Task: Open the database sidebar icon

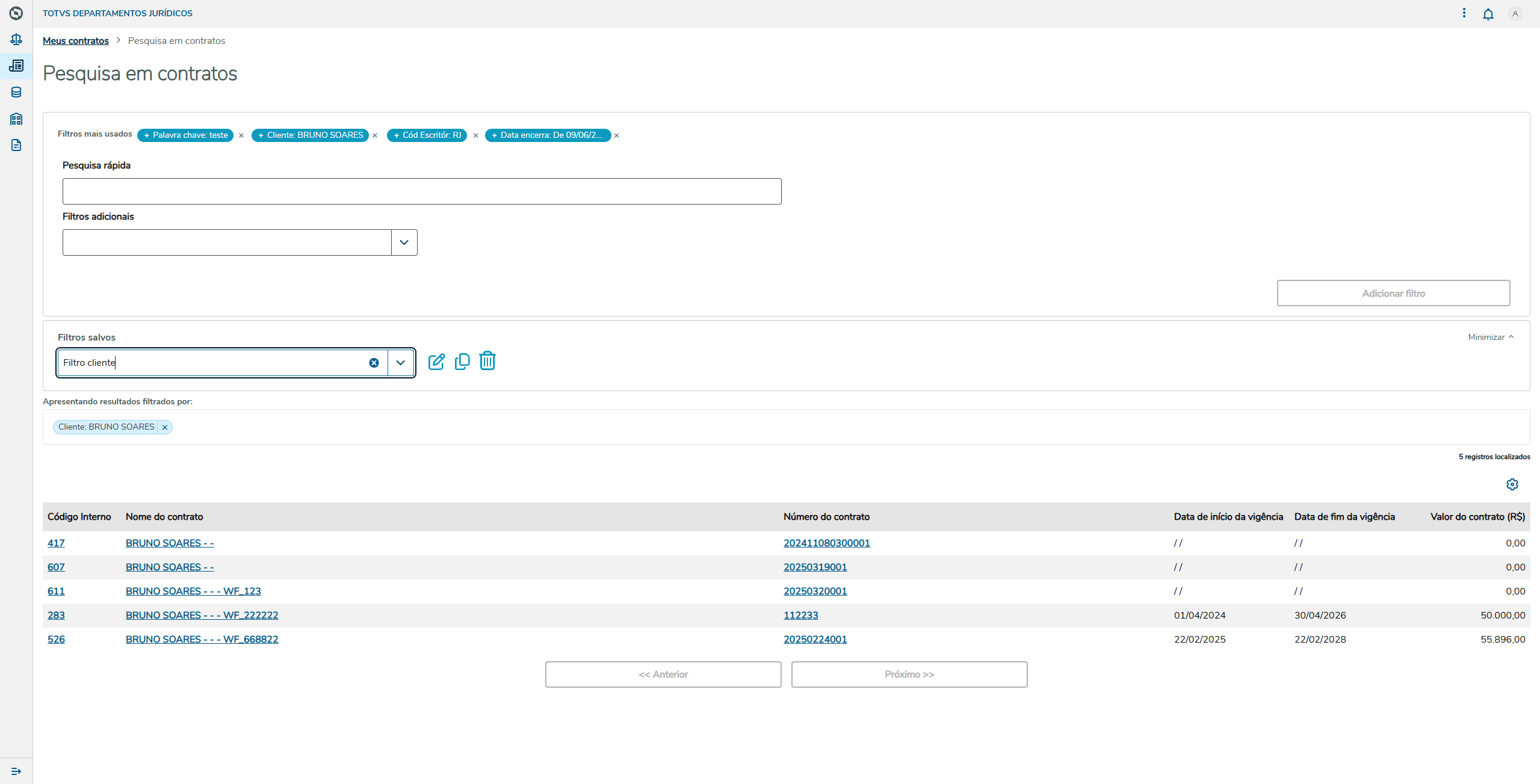Action: 16,92
